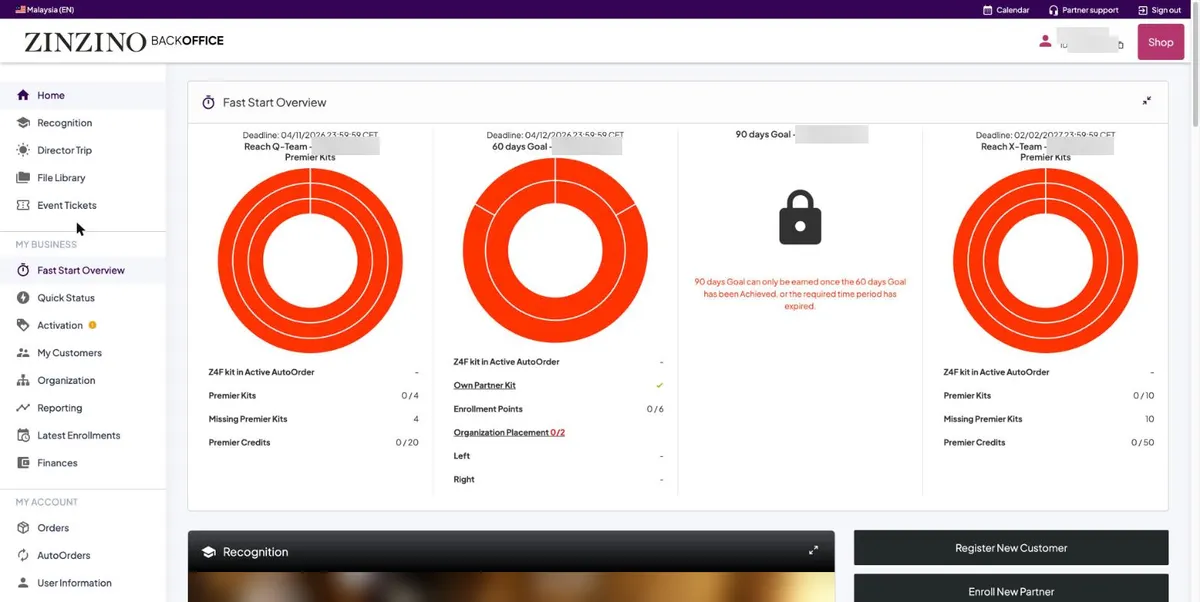This screenshot has width=1200, height=602.
Task: Click the Latest Enrollments calendar icon
Action: point(23,435)
